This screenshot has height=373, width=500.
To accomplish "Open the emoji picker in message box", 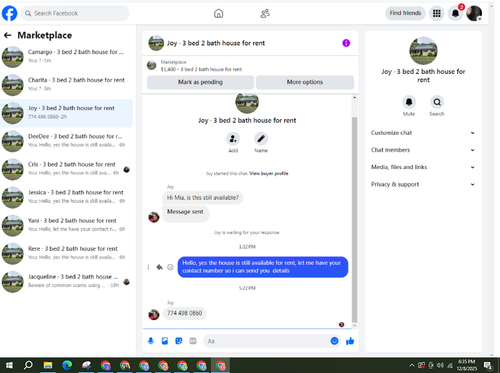I will (334, 341).
